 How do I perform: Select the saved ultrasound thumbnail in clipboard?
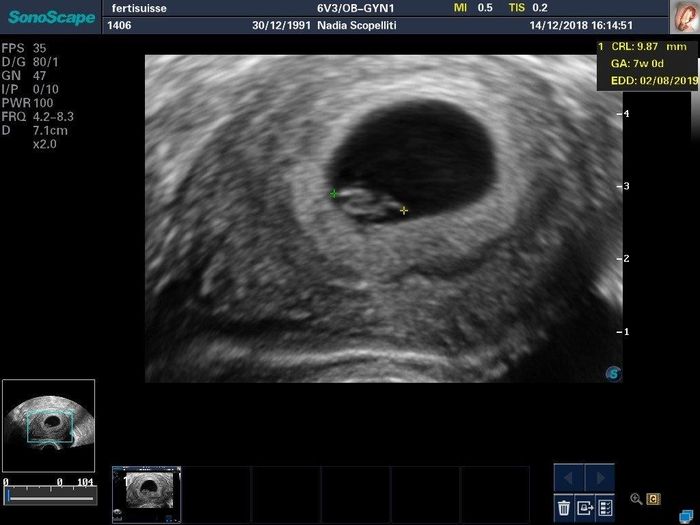point(145,493)
